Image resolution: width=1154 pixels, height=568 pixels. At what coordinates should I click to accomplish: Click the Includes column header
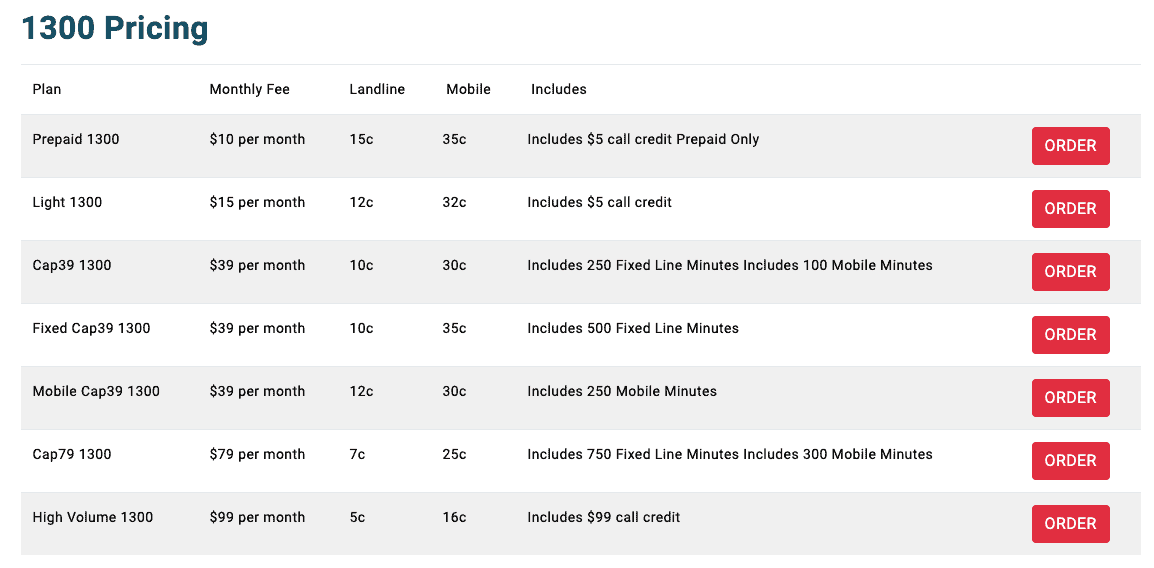tap(558, 89)
